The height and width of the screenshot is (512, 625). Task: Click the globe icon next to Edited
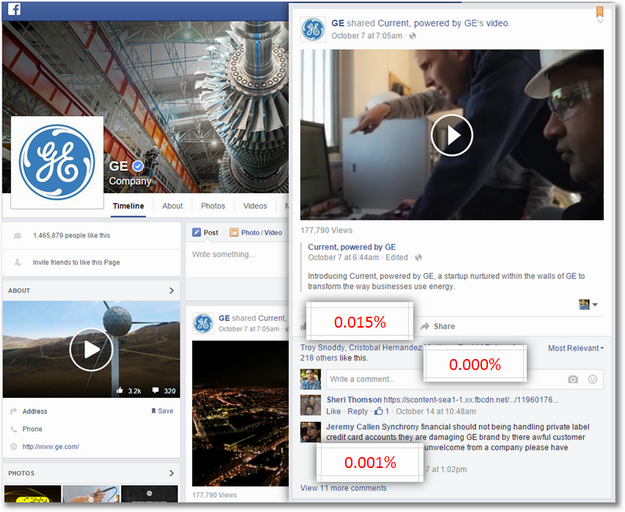(x=418, y=257)
